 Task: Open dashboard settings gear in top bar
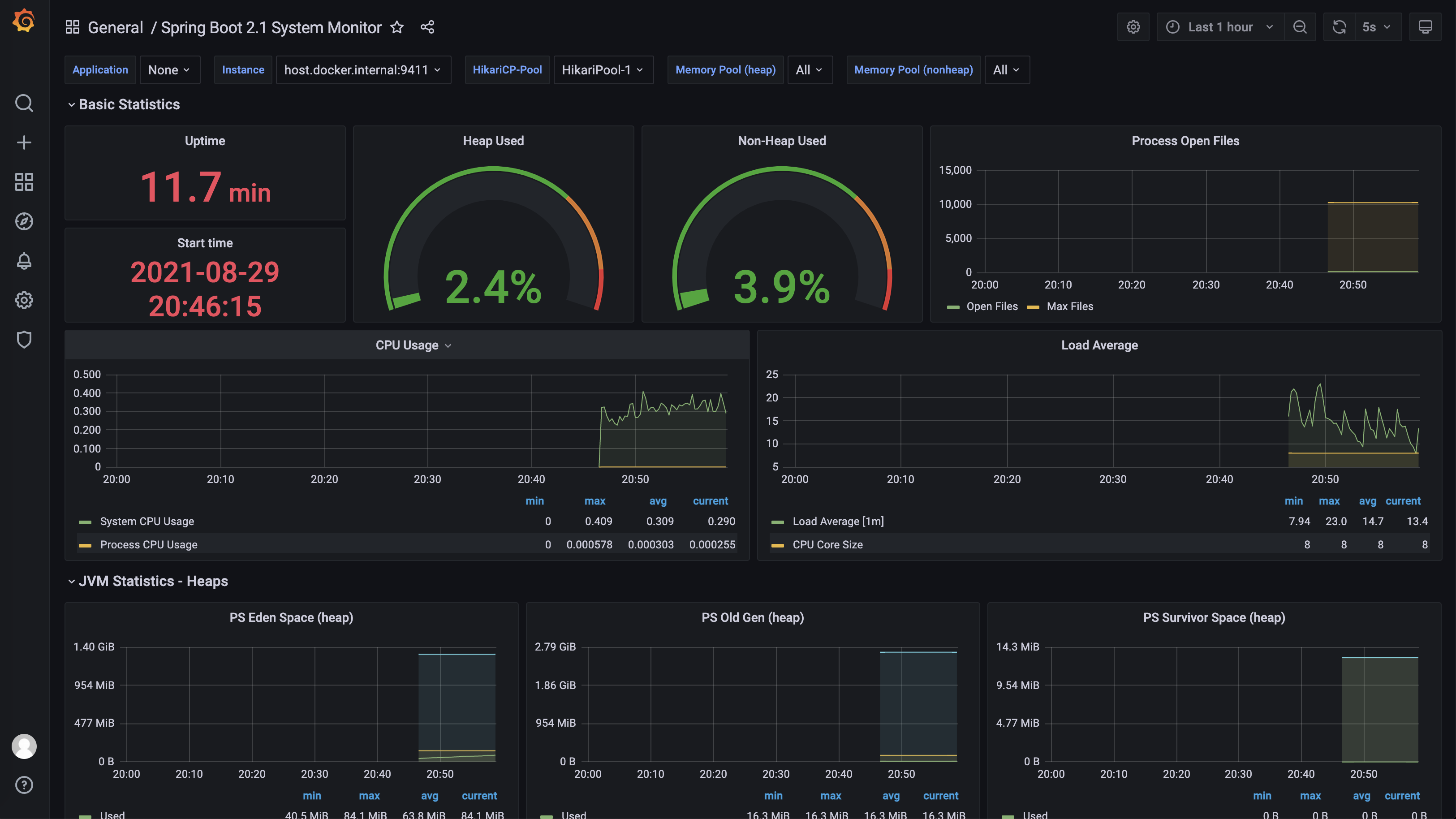tap(1133, 27)
